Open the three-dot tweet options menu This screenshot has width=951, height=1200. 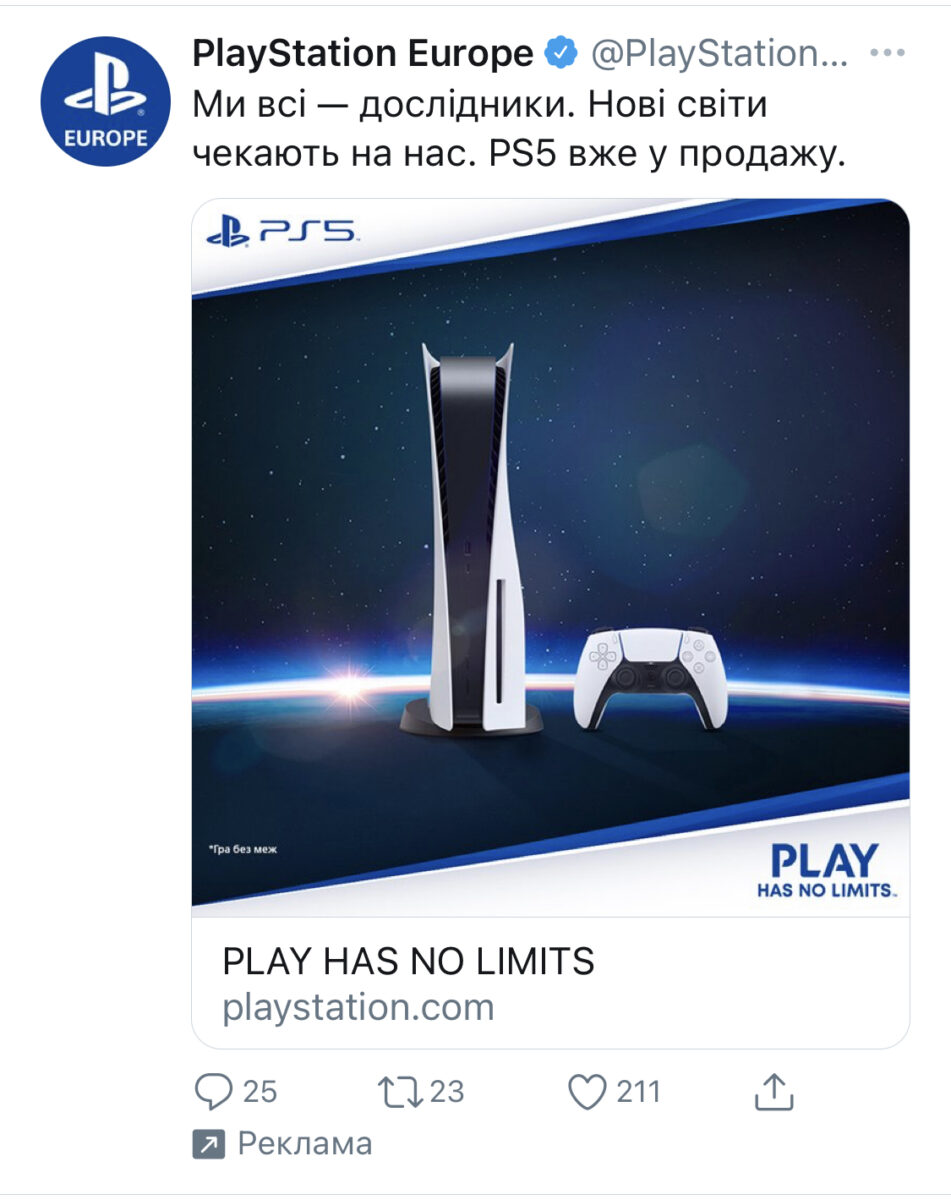click(887, 53)
